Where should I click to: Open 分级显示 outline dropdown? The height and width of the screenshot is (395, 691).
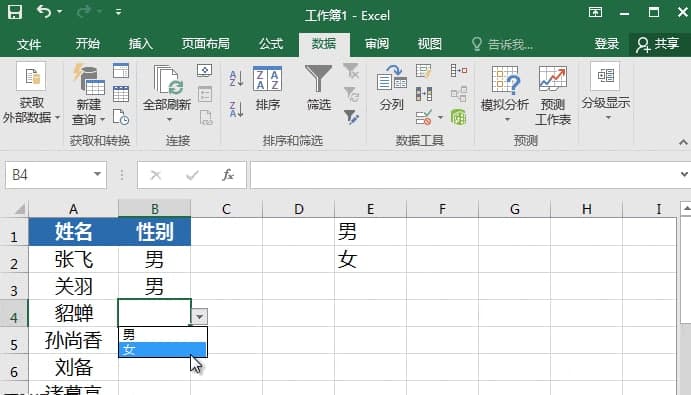(606, 92)
